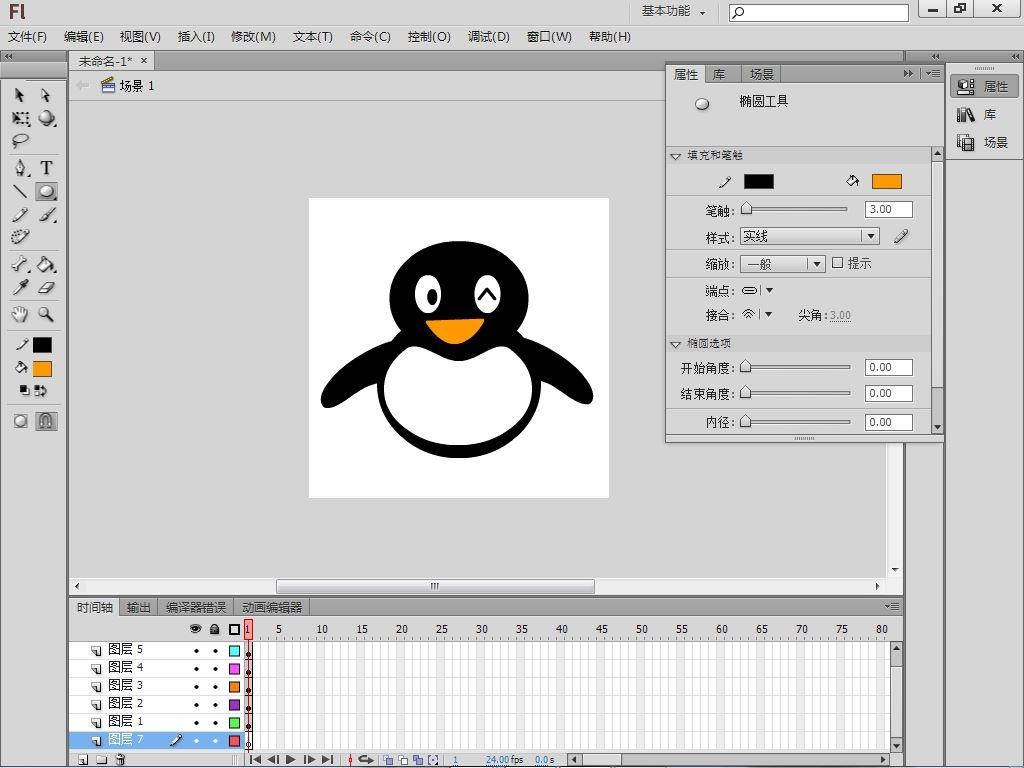The height and width of the screenshot is (768, 1024).
Task: Click the new layer icon
Action: (x=83, y=760)
